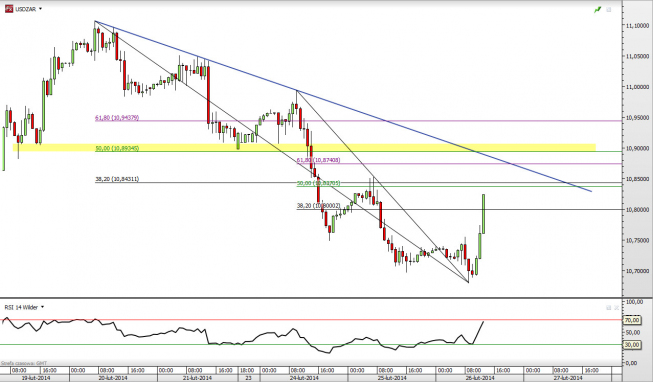Click the yellow highlighted support zone rectangle
This screenshot has width=653, height=382.
pyautogui.click(x=304, y=147)
